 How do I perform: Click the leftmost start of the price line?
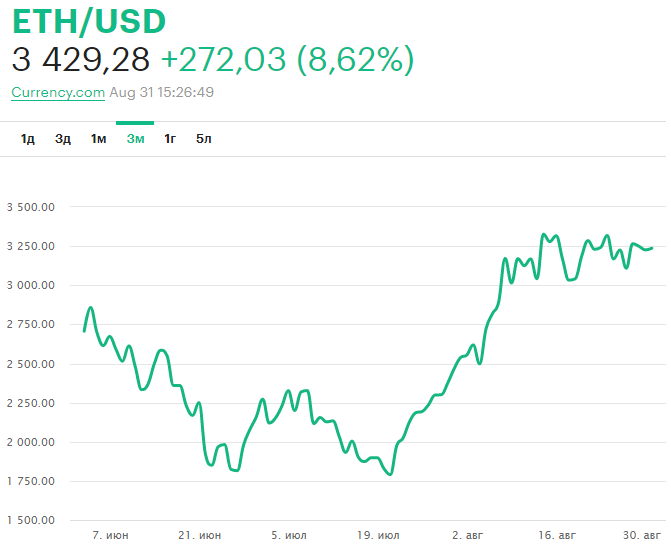coord(84,330)
